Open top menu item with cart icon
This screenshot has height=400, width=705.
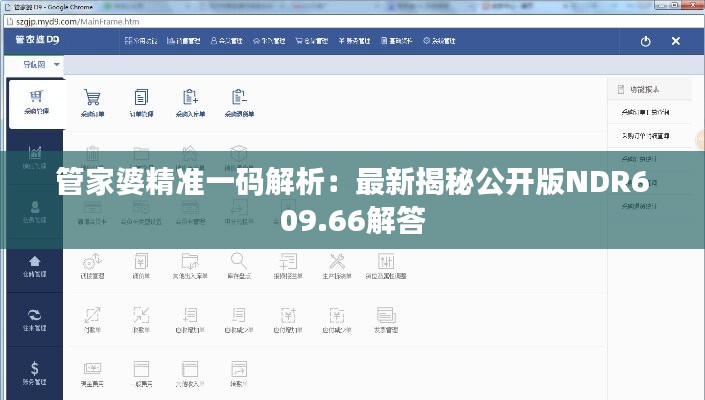312,41
